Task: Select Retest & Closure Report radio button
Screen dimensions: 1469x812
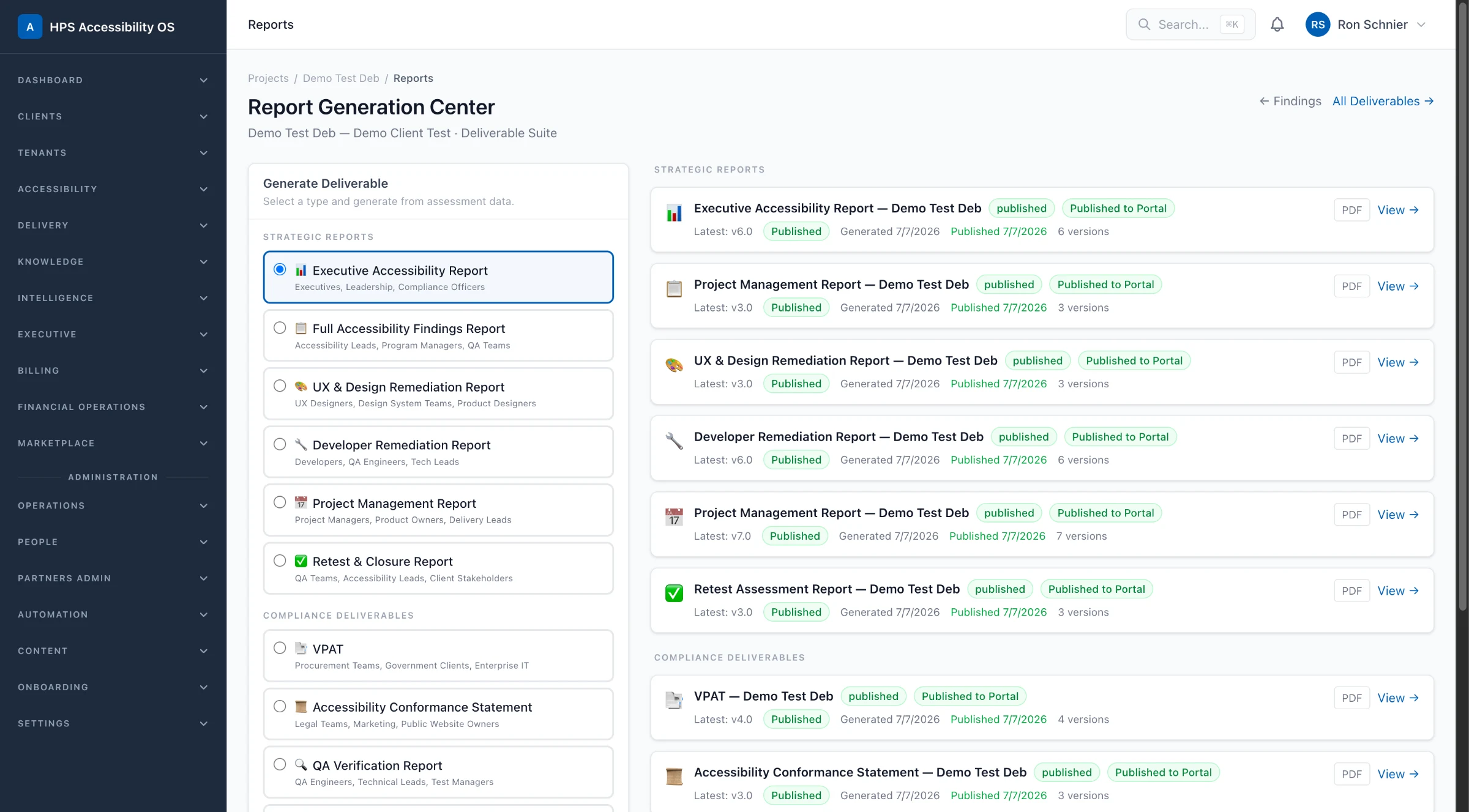Action: (x=280, y=561)
